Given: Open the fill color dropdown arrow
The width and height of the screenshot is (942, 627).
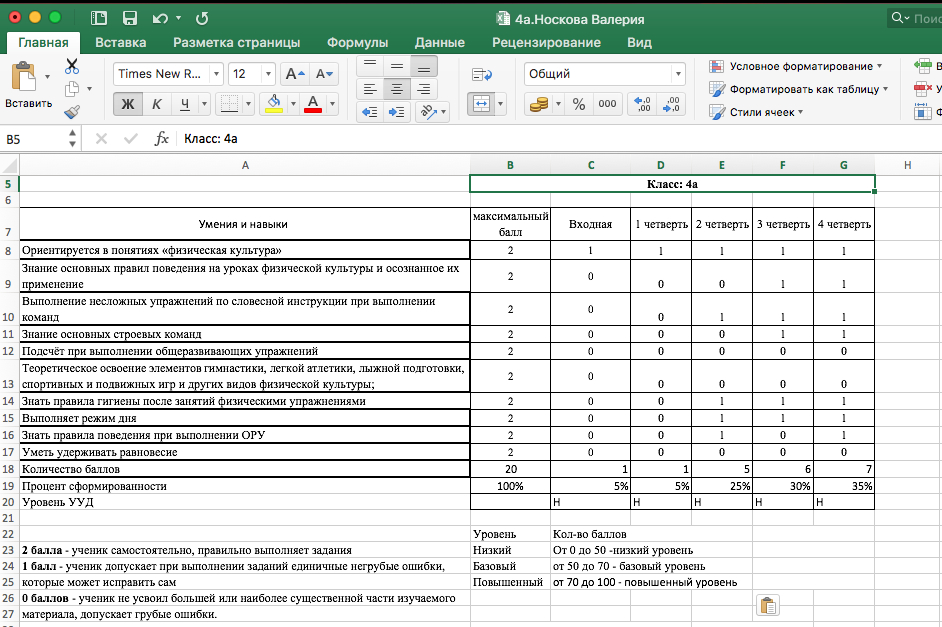Looking at the screenshot, I should coord(293,104).
